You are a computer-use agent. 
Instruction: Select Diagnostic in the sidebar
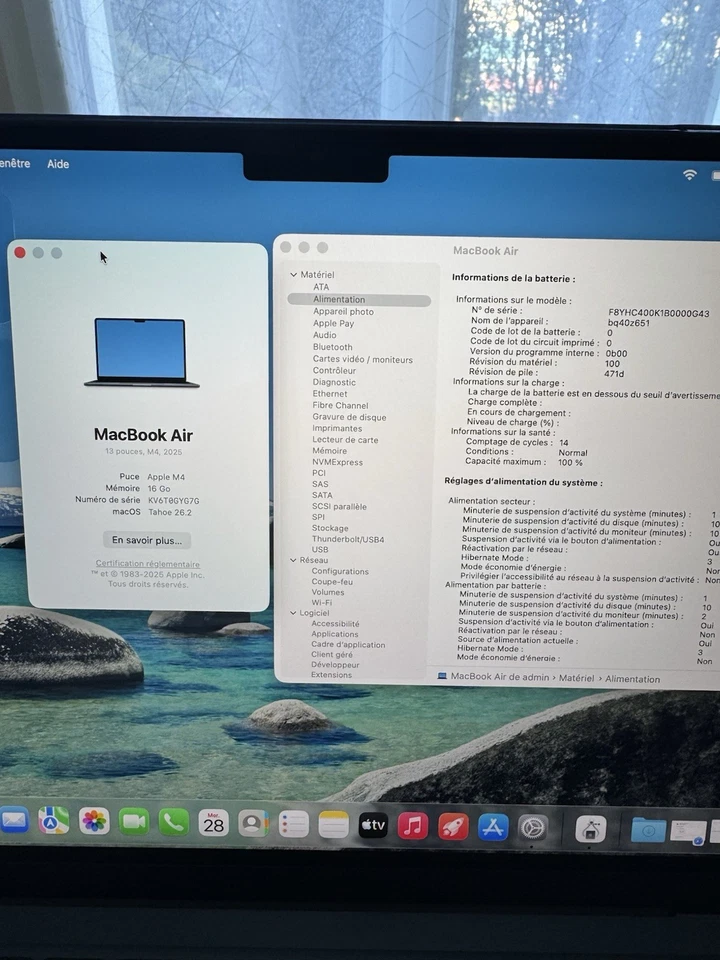(334, 382)
